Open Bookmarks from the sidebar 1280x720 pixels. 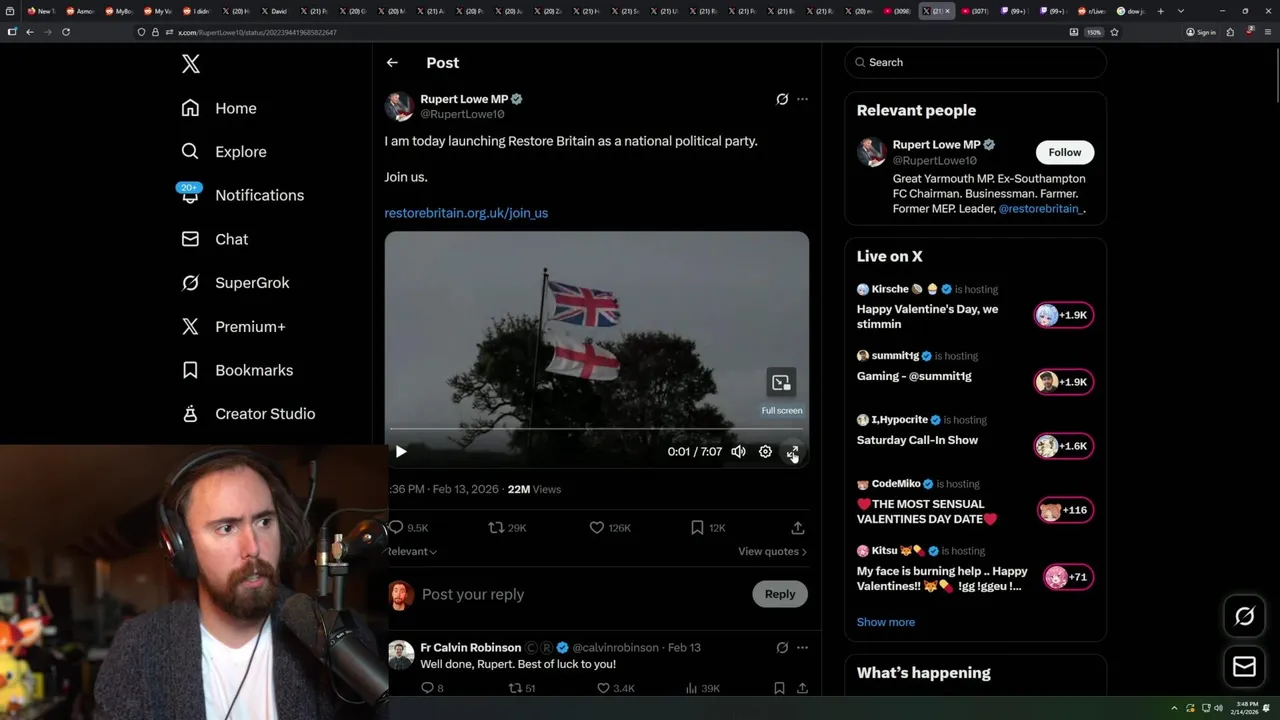click(237, 370)
